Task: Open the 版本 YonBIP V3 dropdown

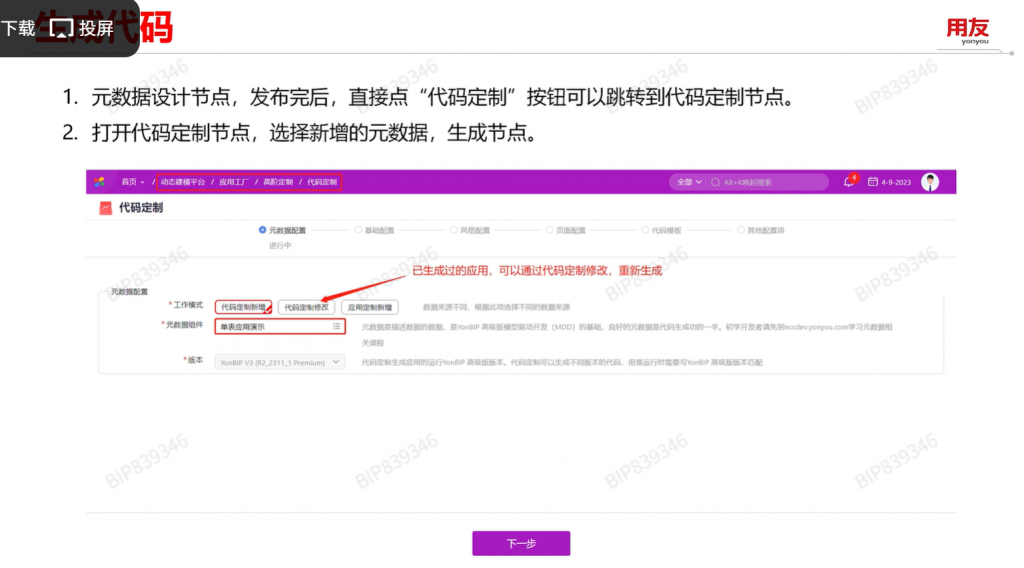Action: pos(280,362)
